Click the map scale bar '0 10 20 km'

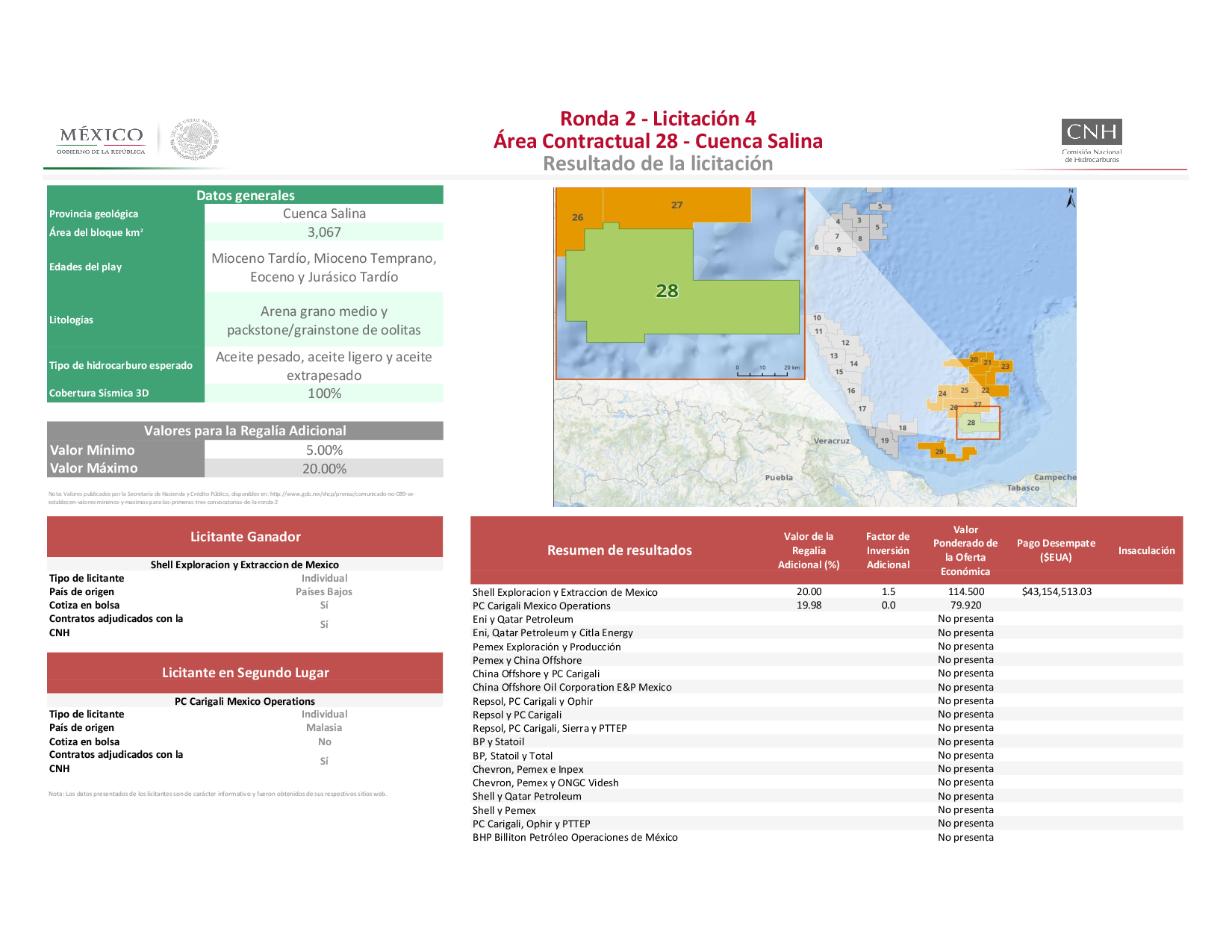(x=767, y=370)
